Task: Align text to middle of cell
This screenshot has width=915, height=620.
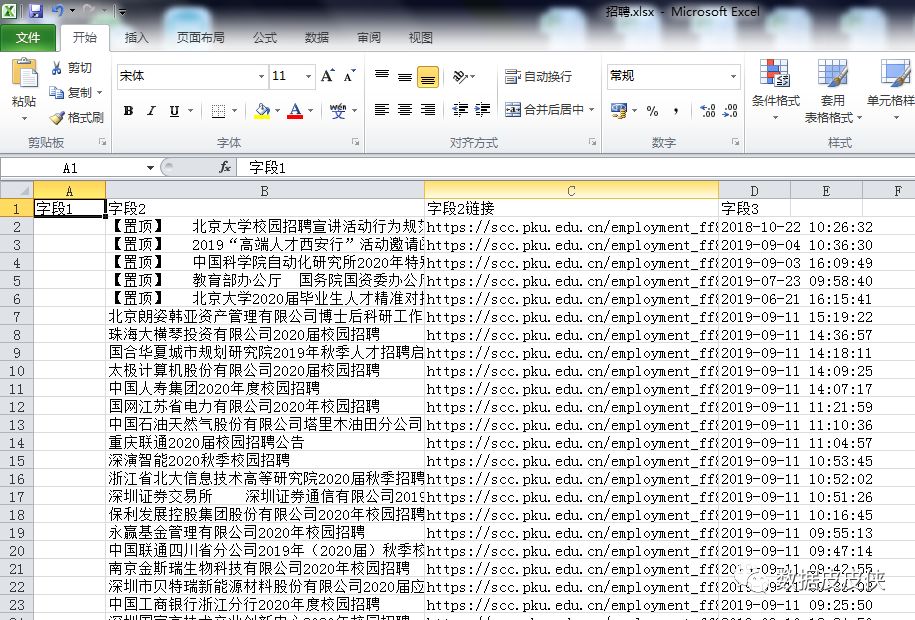Action: [404, 76]
